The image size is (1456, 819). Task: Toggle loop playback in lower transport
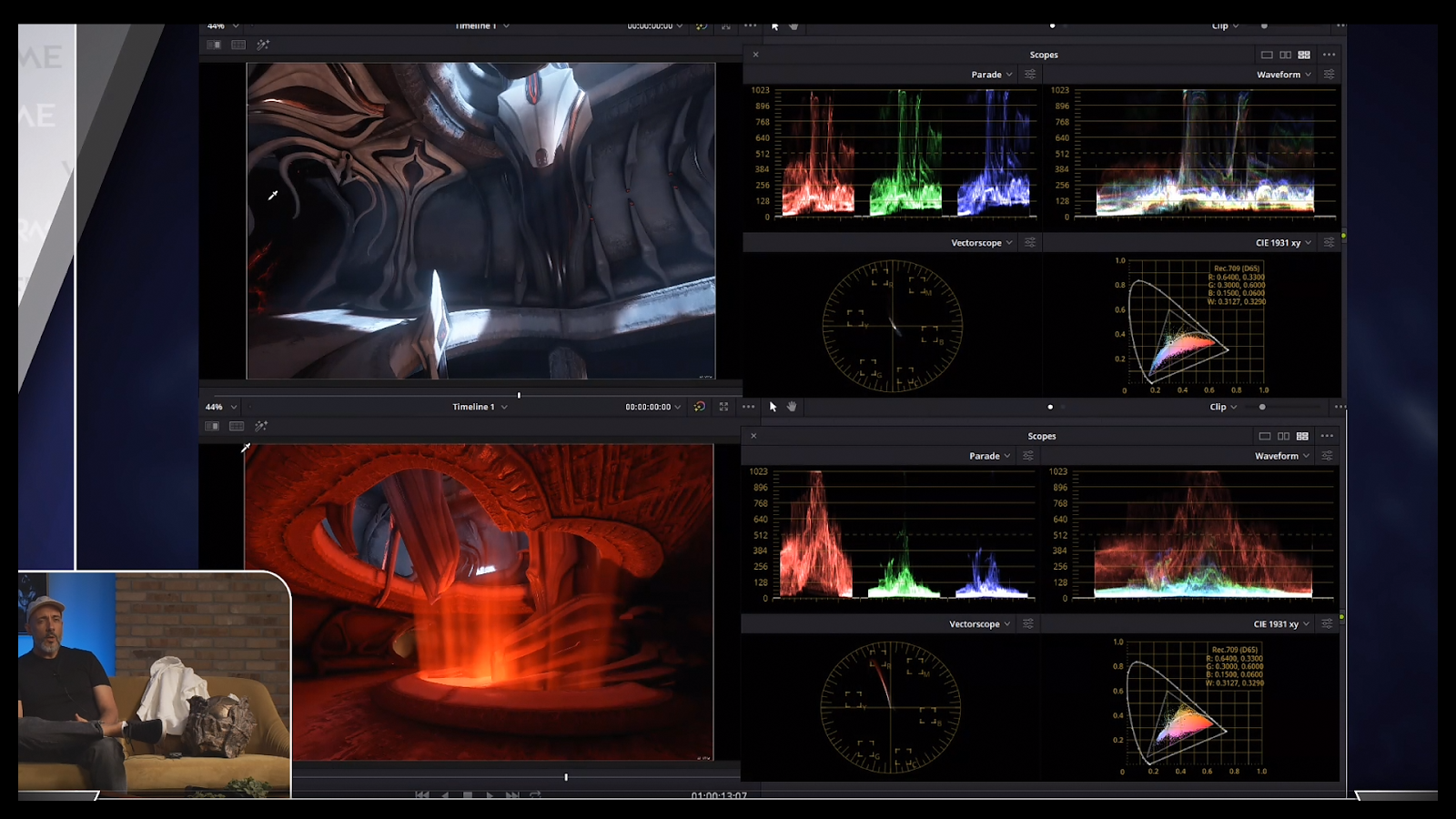click(x=535, y=795)
